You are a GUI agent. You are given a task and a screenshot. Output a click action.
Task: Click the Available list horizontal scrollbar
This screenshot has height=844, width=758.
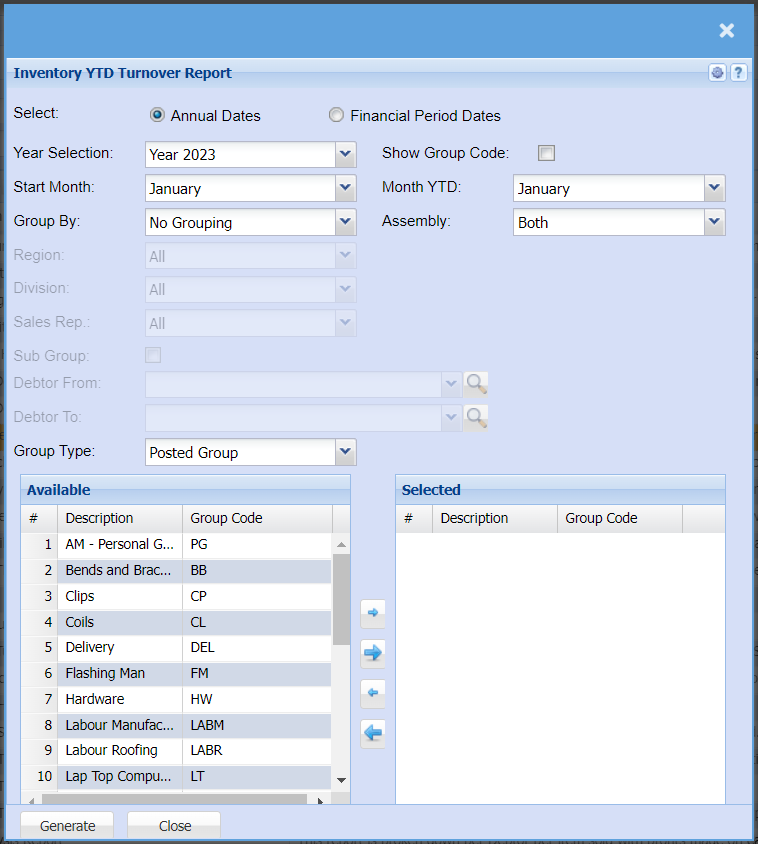tap(174, 800)
